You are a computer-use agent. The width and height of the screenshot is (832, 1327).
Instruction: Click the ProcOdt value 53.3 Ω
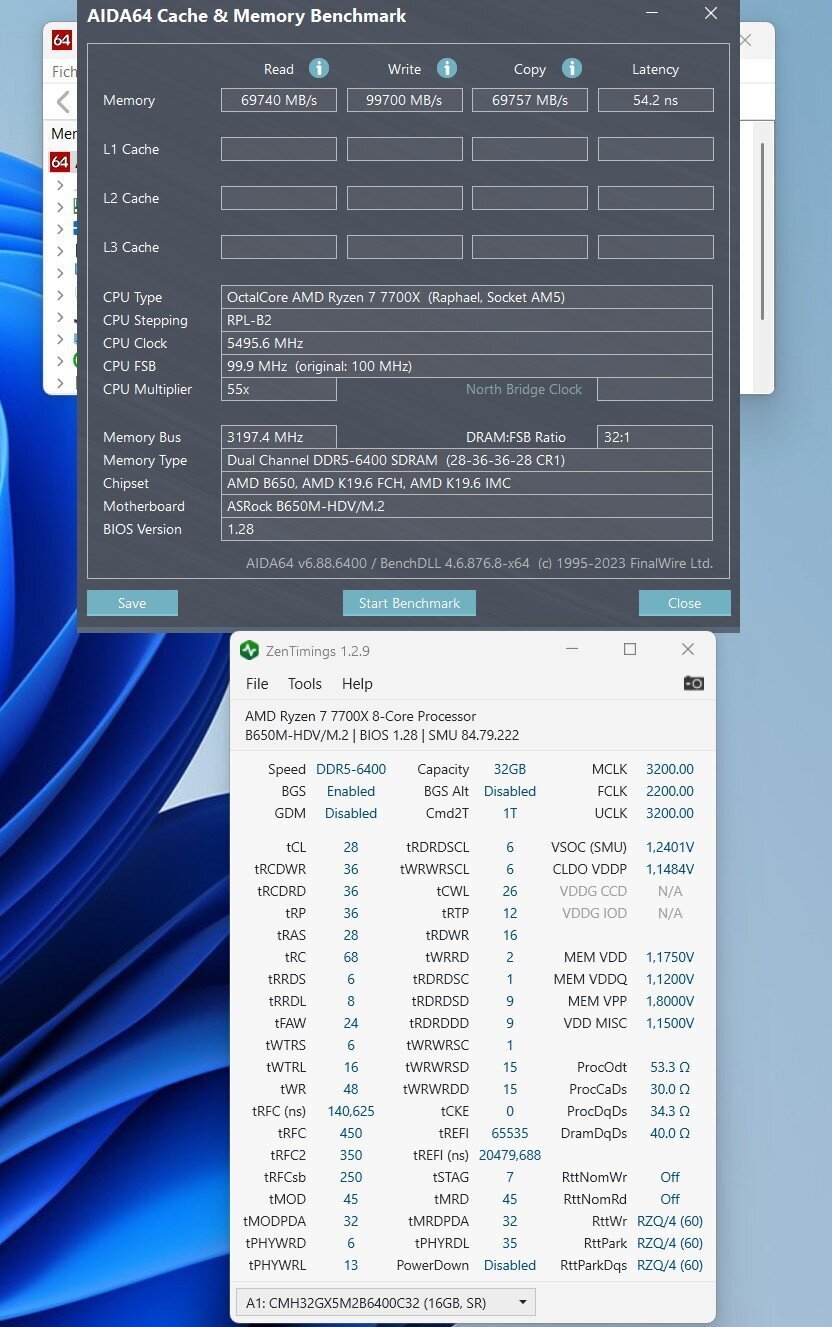(x=670, y=1067)
